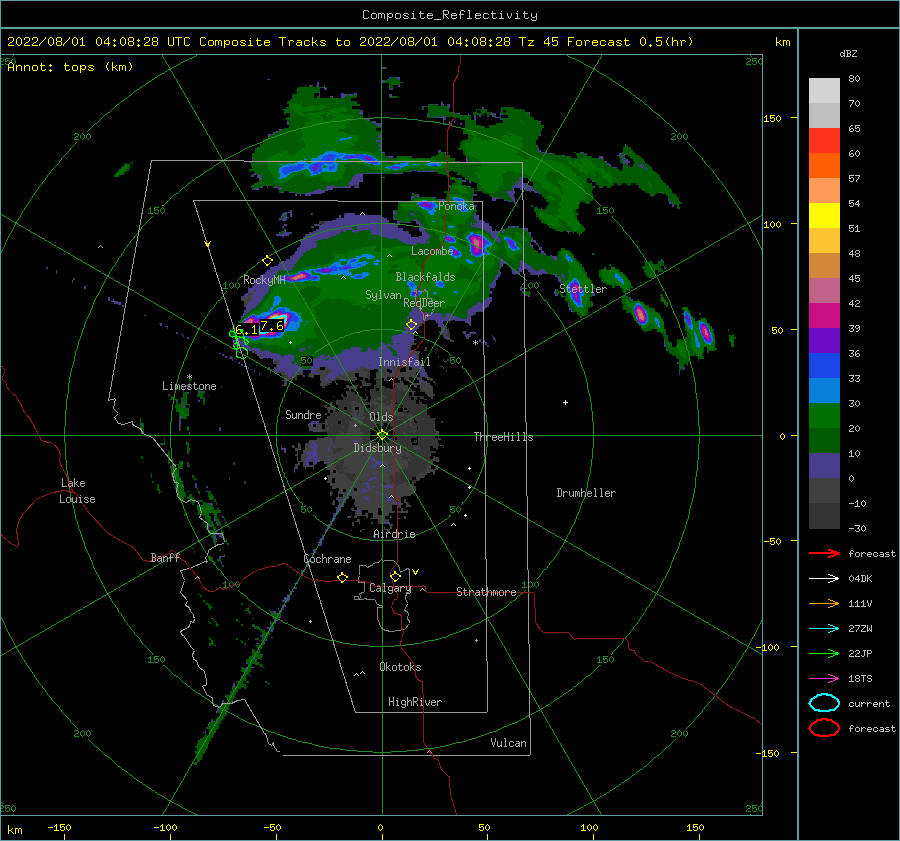The height and width of the screenshot is (841, 900).
Task: Click the Lake Louise label
Action: tap(77, 491)
